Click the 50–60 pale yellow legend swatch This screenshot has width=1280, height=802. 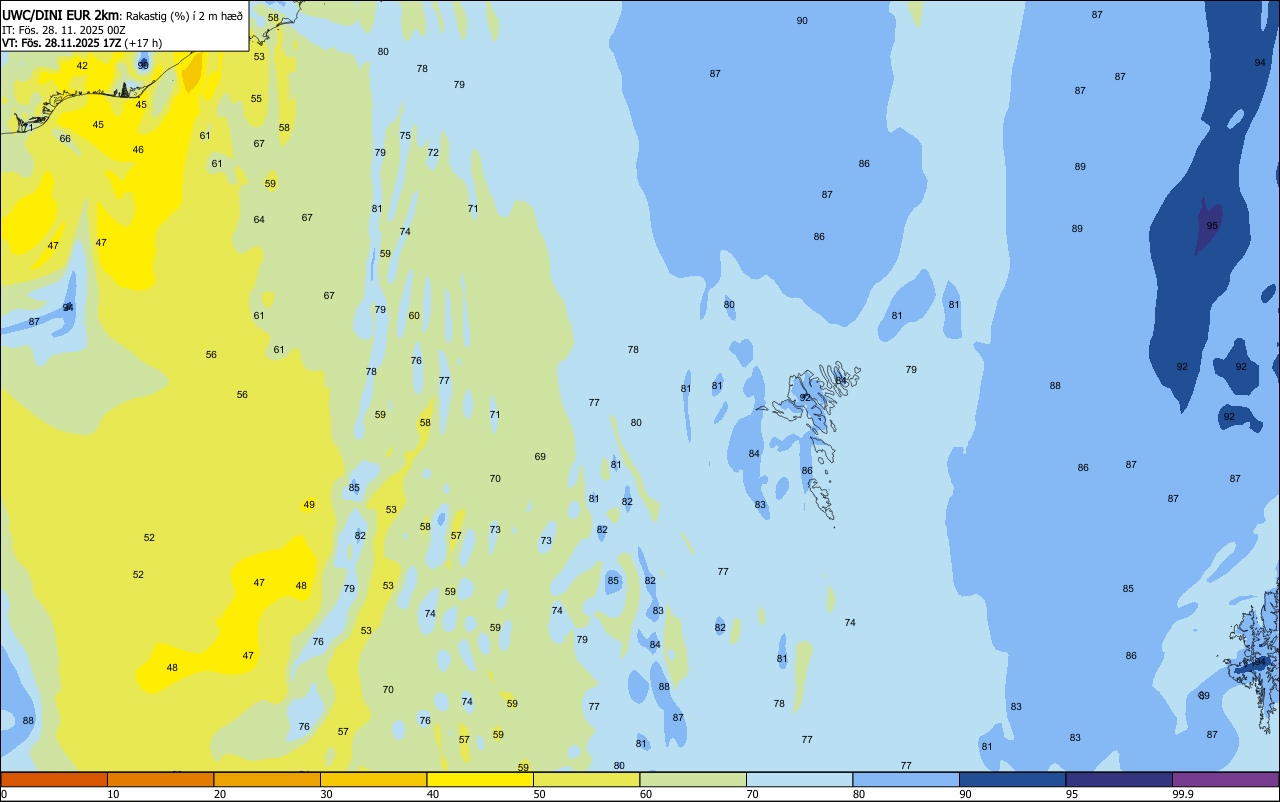586,779
